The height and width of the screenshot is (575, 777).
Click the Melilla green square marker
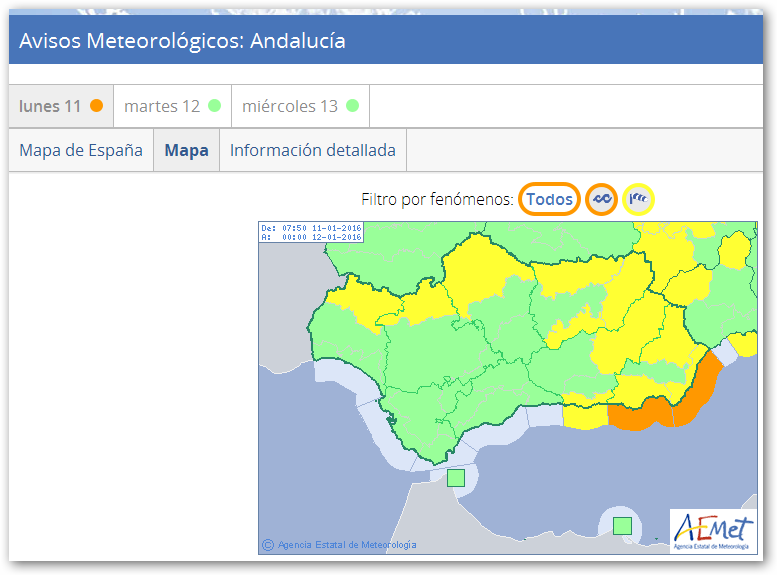(622, 525)
